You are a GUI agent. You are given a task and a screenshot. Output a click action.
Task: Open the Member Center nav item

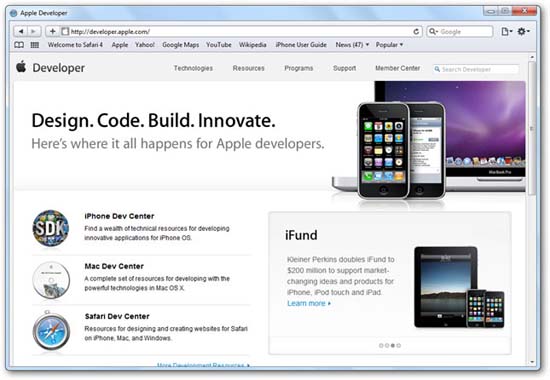click(x=397, y=68)
